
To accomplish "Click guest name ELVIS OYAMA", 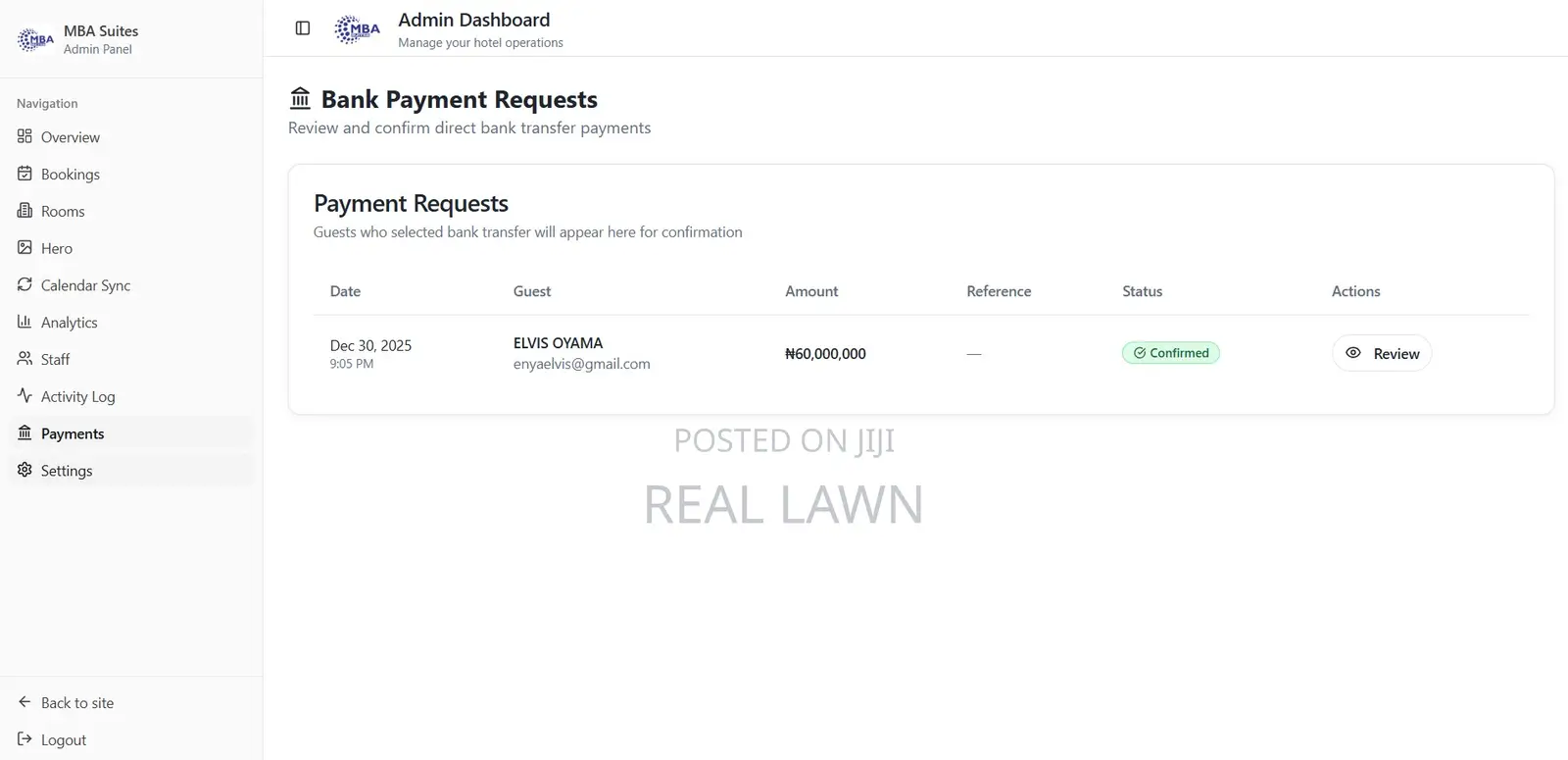I will coord(558,343).
